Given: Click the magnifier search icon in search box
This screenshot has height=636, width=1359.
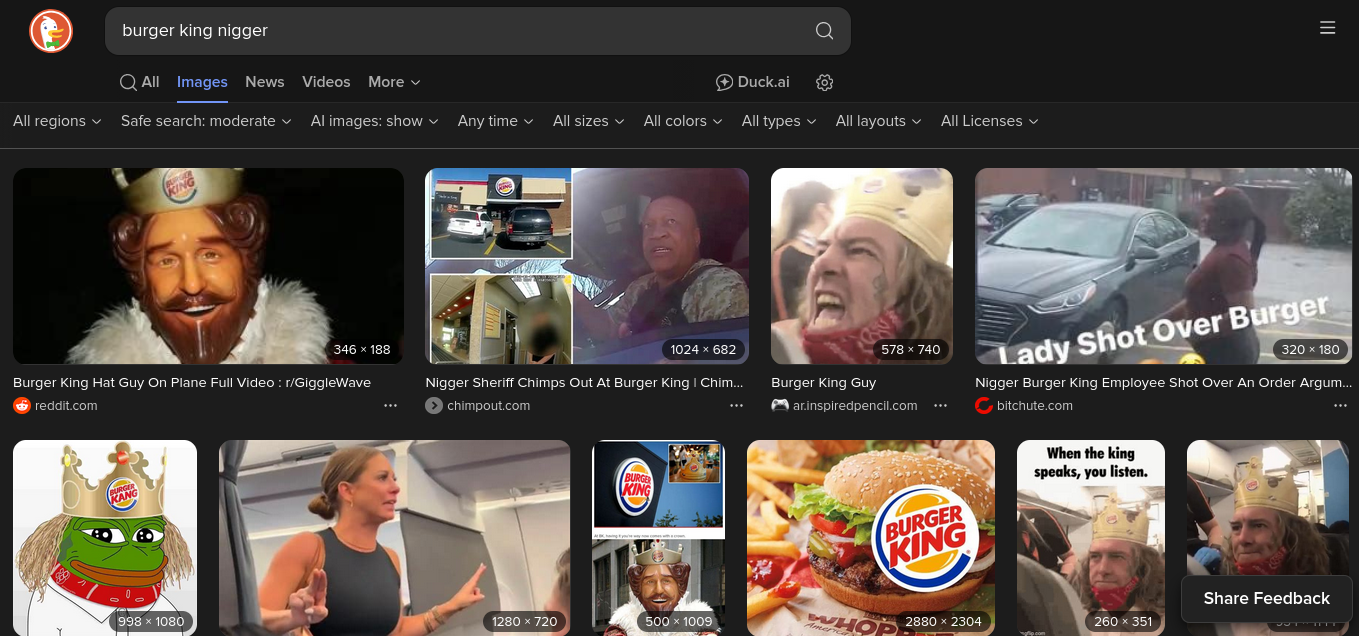Looking at the screenshot, I should [824, 31].
